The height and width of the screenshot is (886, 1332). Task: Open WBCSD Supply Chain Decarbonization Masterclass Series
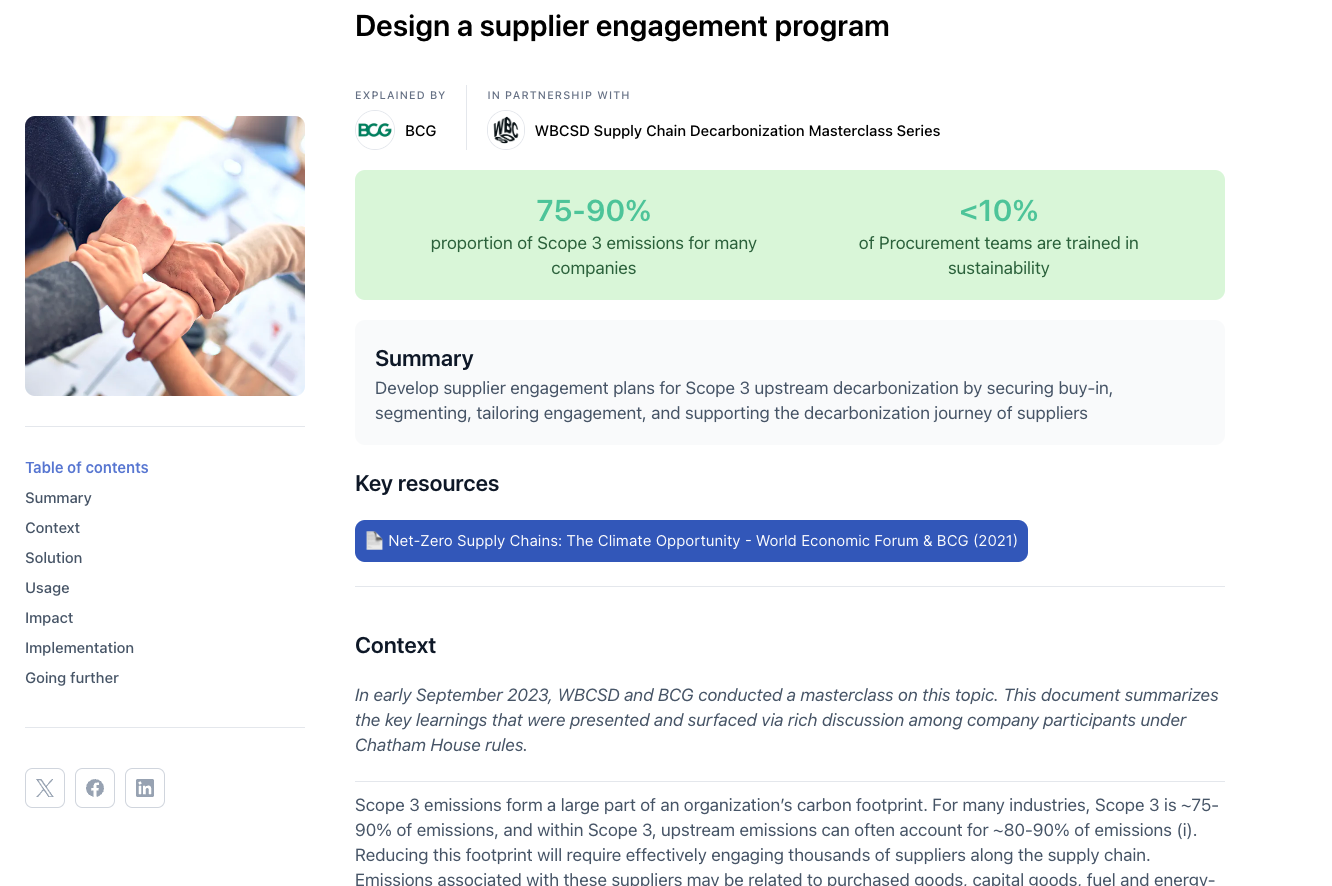[737, 131]
